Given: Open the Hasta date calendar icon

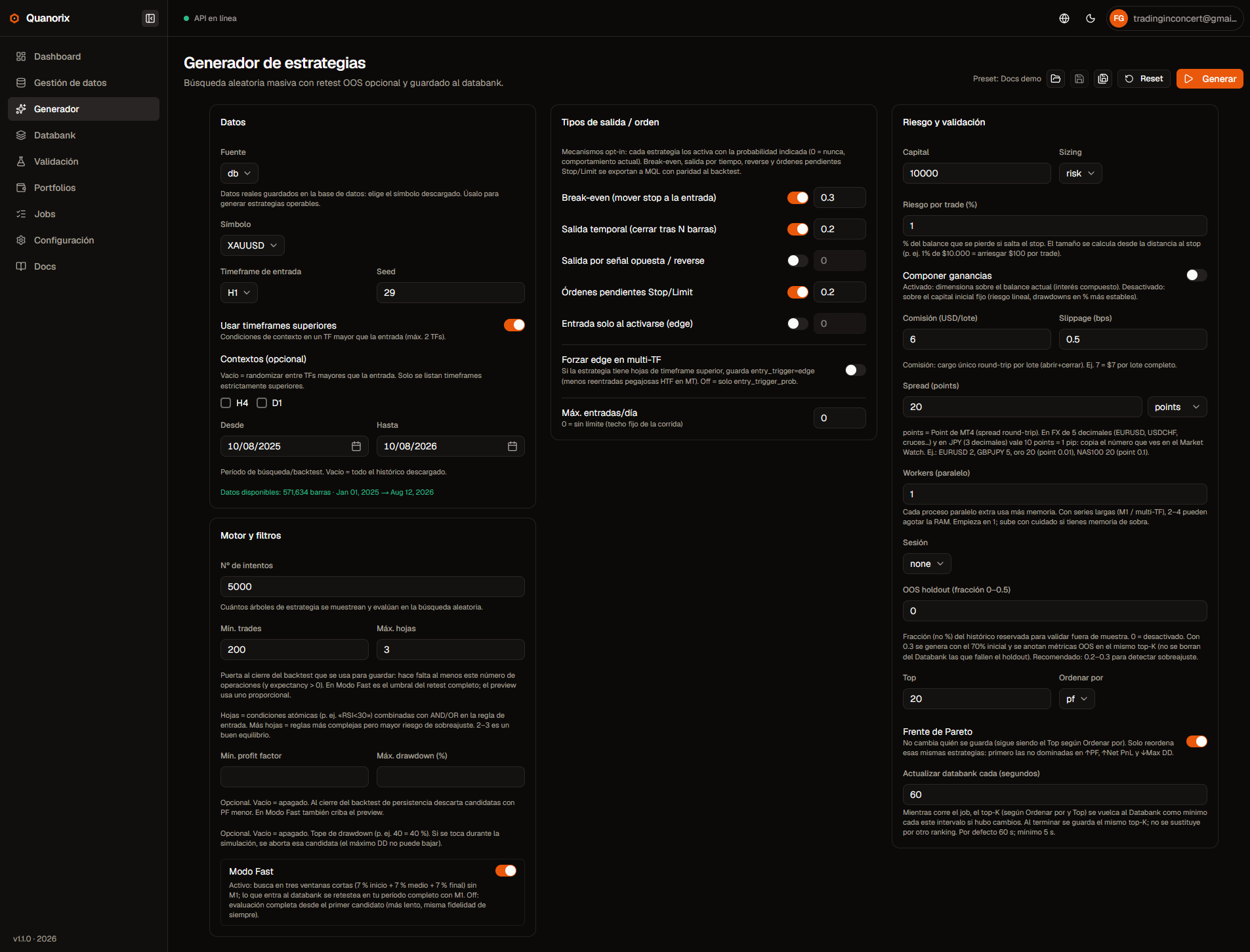Looking at the screenshot, I should [512, 446].
